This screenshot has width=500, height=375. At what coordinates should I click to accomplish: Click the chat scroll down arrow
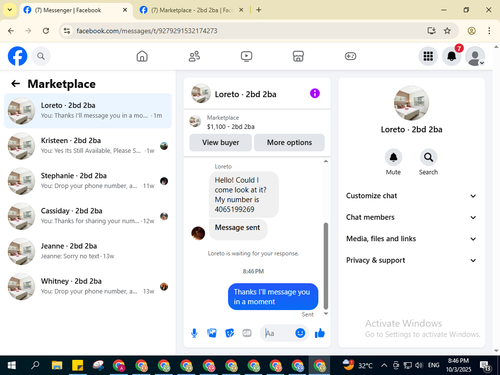[x=326, y=314]
